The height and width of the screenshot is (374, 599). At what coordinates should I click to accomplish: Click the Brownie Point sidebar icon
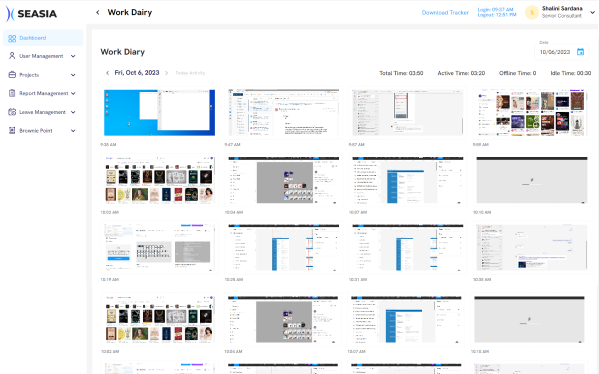[x=12, y=131]
